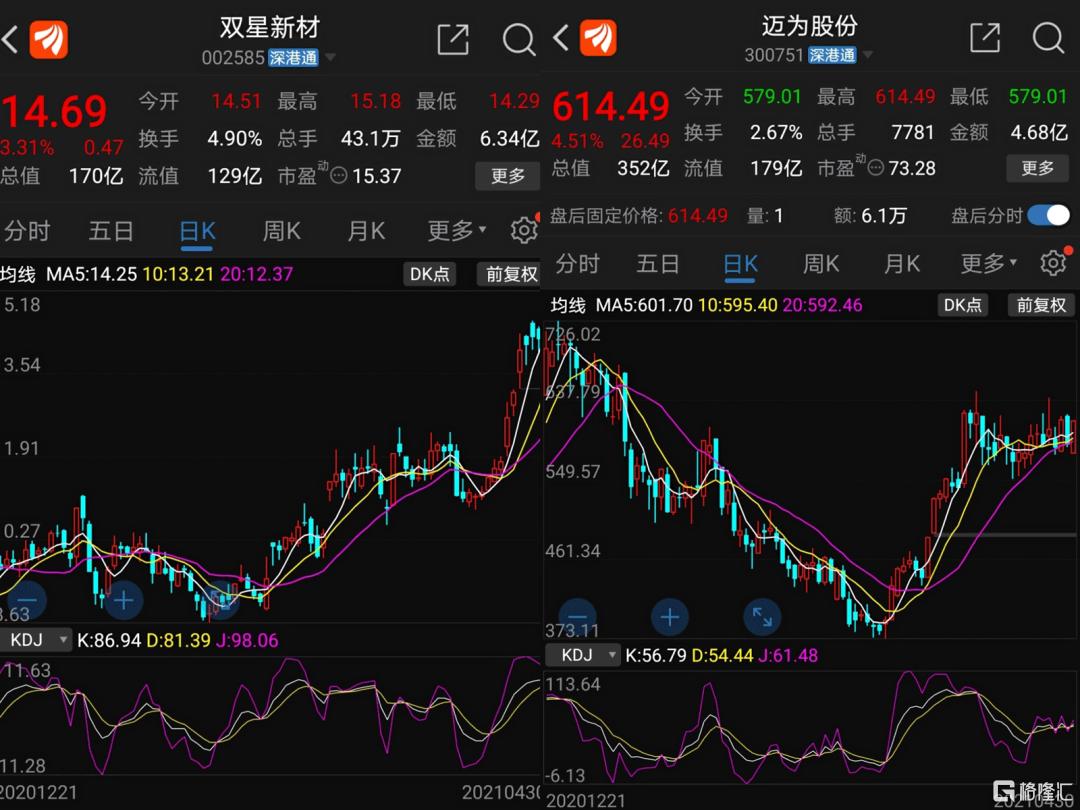This screenshot has height=810, width=1080.
Task: Click the 迈为股份 candlestick chart area
Action: [x=810, y=480]
